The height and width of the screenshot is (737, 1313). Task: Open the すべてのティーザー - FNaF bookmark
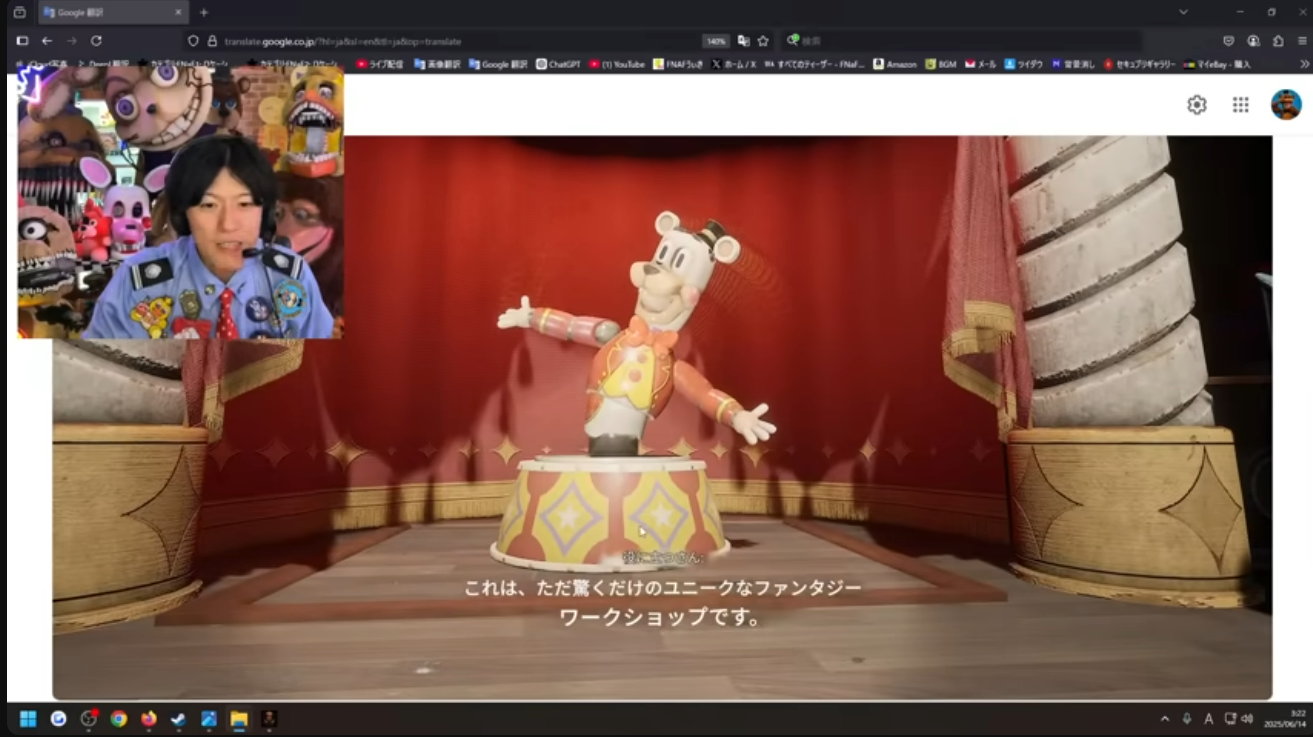pyautogui.click(x=814, y=64)
